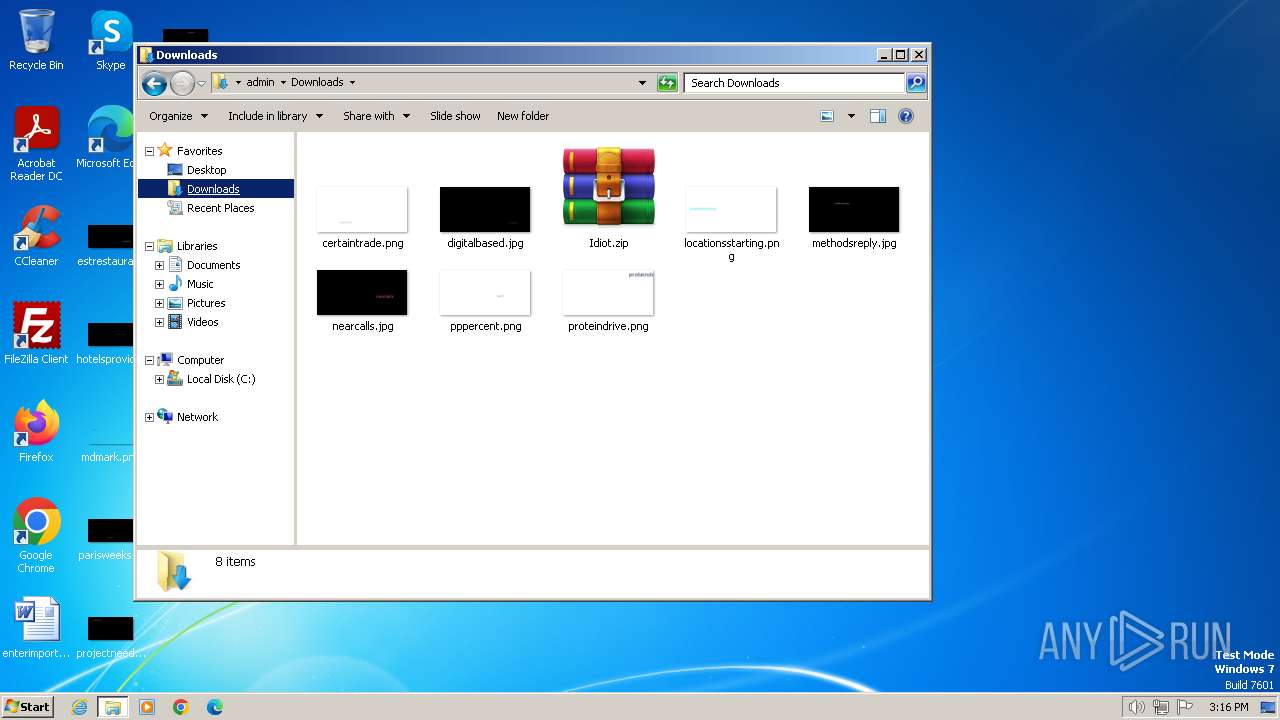Open Acrobat Reader DC desktop shortcut
The height and width of the screenshot is (720, 1280).
click(x=36, y=144)
